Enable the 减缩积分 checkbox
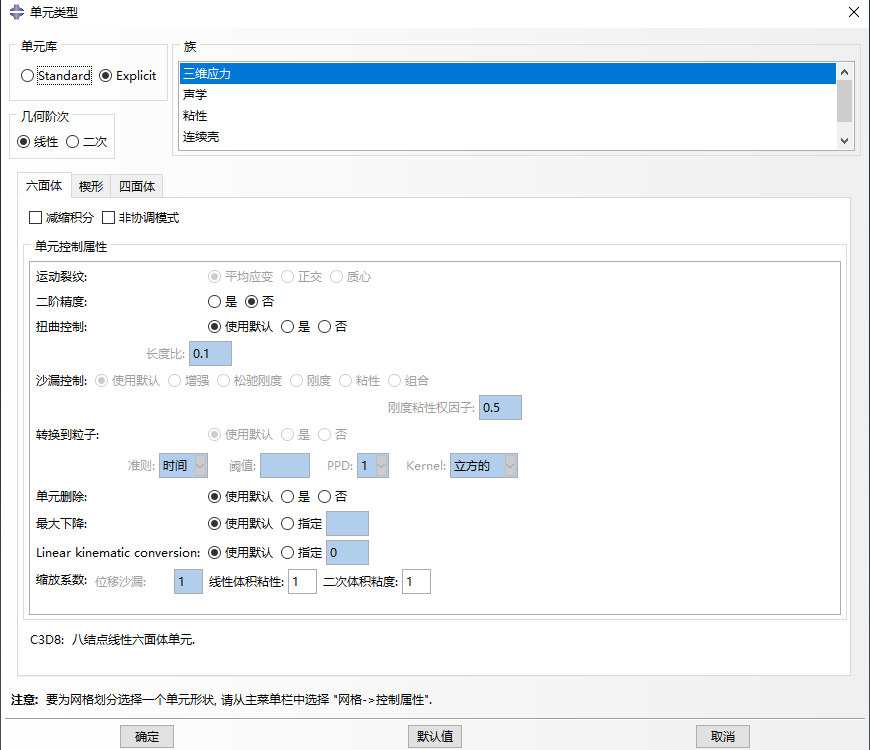870x750 pixels. (x=36, y=217)
